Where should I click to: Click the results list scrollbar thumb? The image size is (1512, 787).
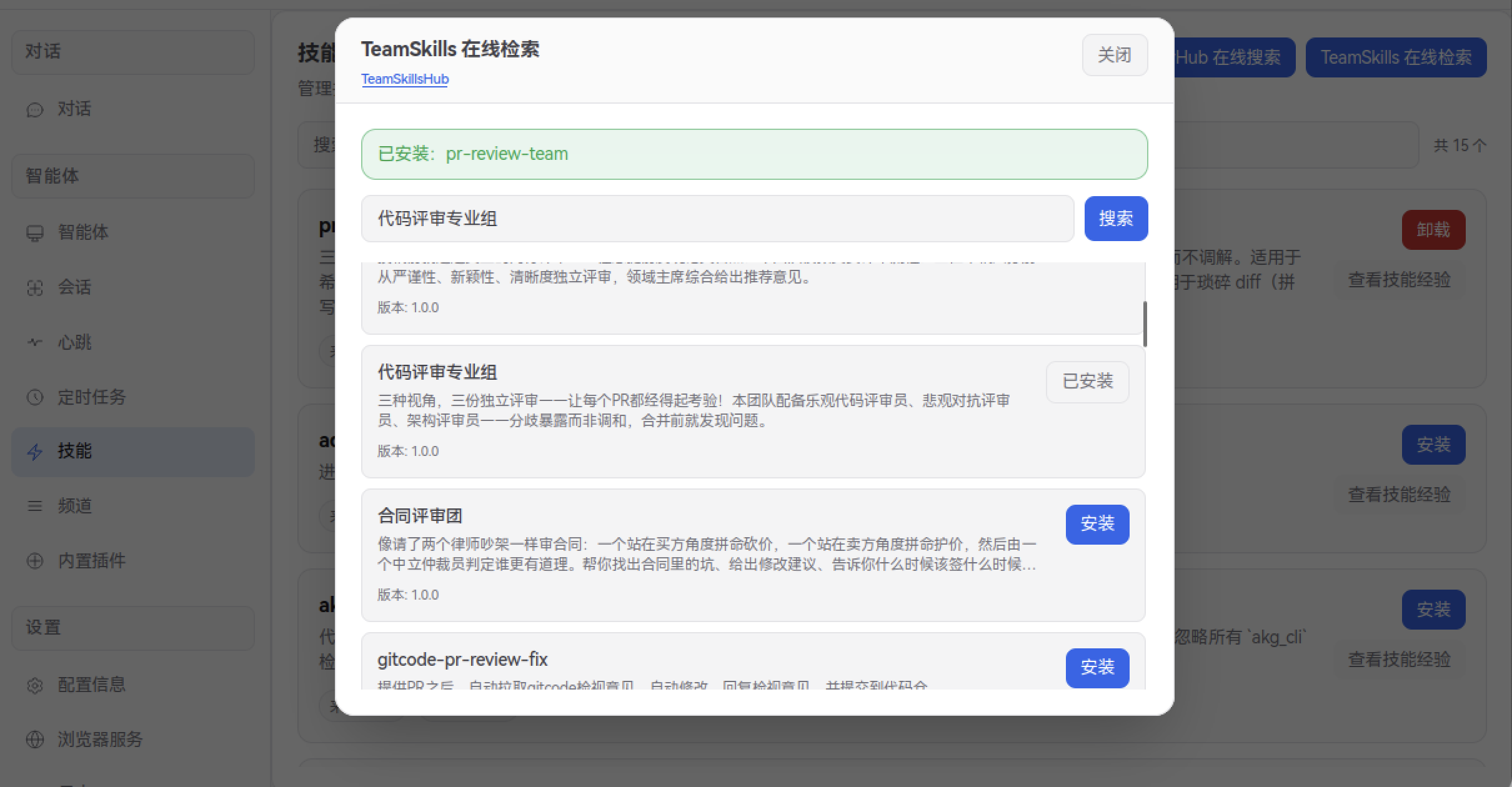tap(1145, 324)
